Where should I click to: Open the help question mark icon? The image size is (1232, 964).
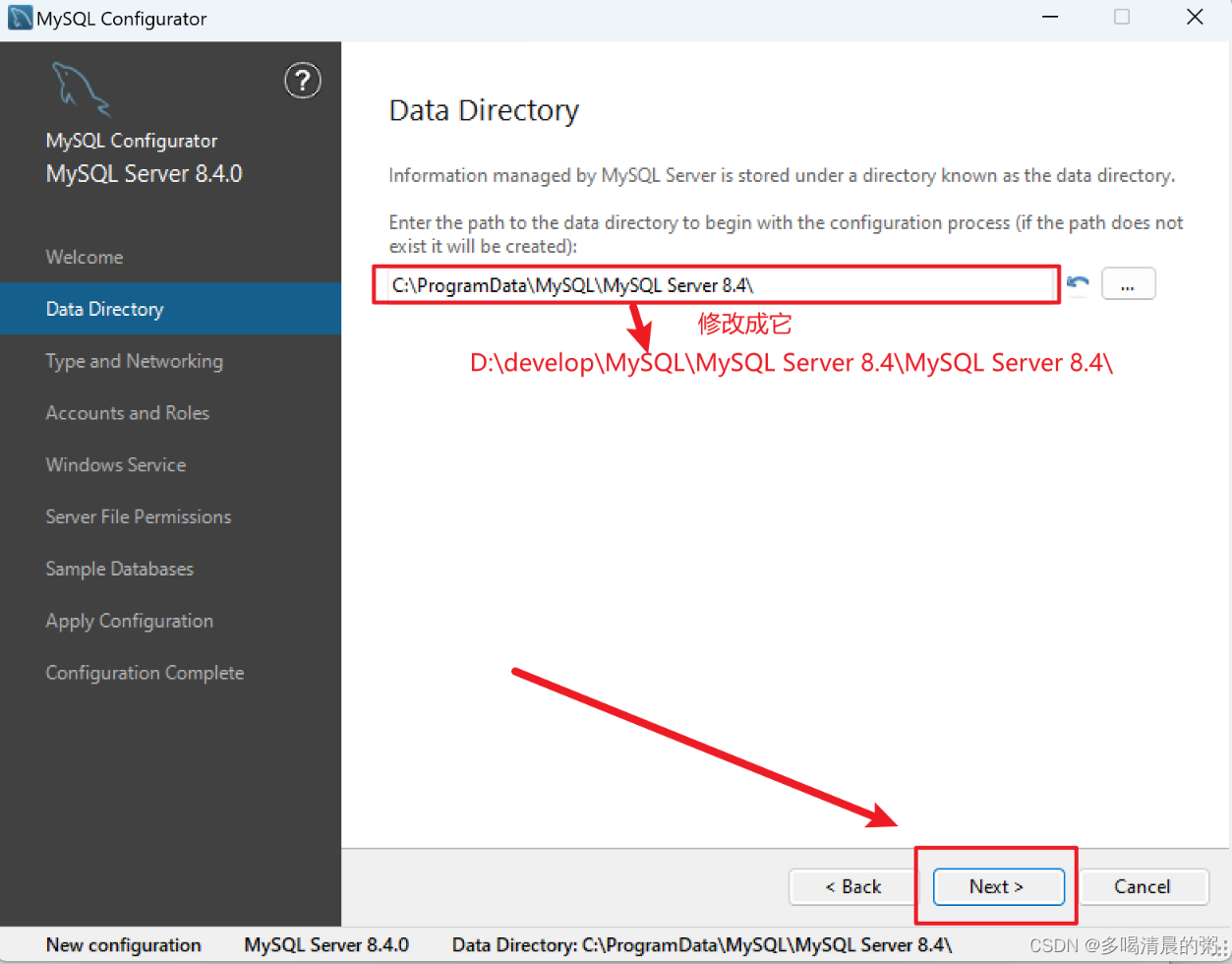(303, 80)
